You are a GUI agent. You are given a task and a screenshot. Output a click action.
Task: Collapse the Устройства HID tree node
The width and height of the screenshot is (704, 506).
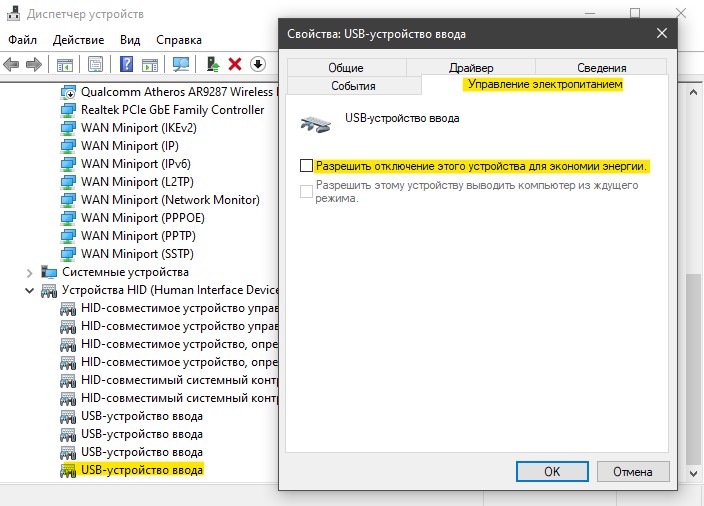pos(30,290)
